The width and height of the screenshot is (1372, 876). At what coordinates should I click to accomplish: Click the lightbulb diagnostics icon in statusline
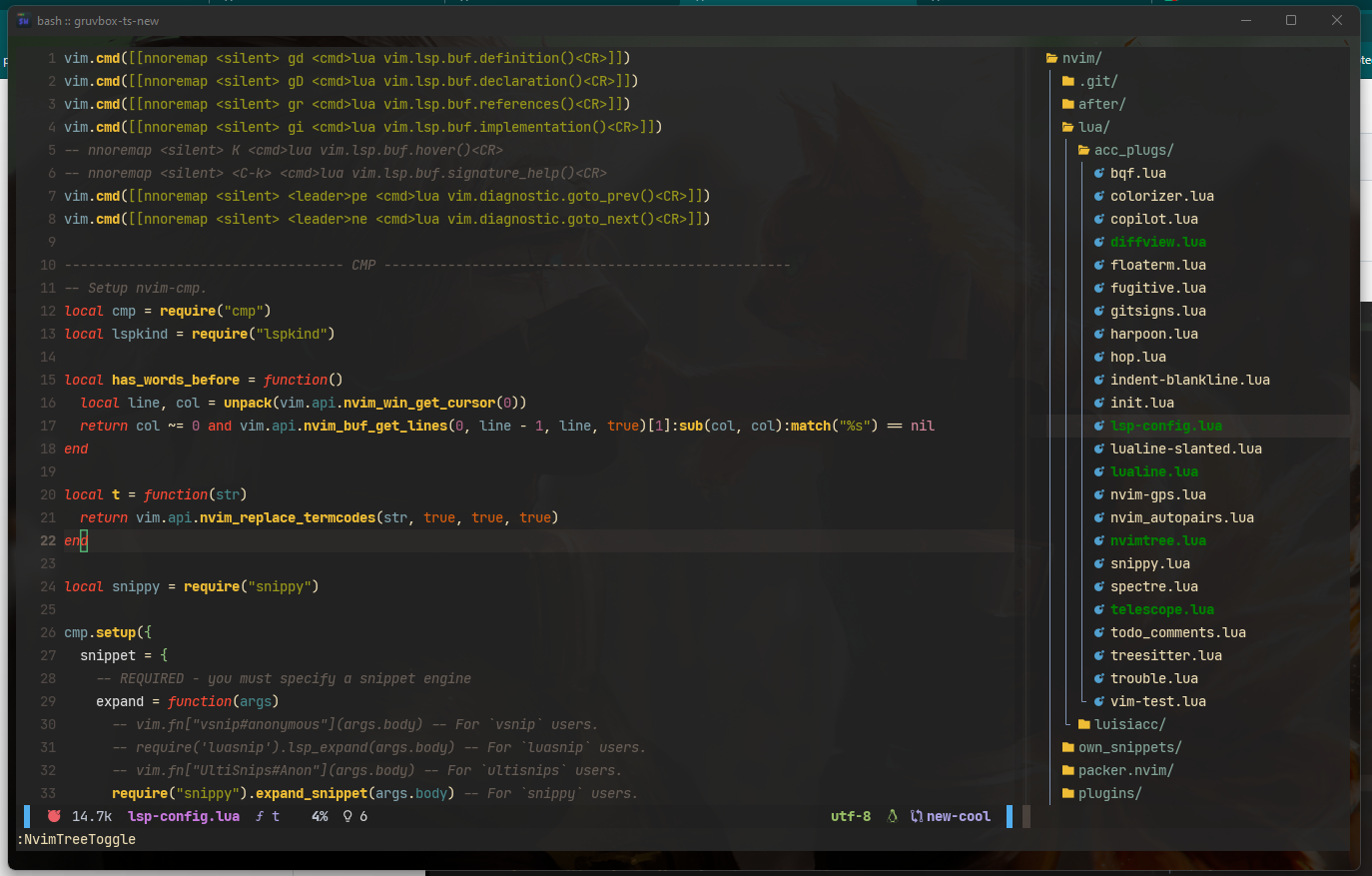tap(347, 816)
